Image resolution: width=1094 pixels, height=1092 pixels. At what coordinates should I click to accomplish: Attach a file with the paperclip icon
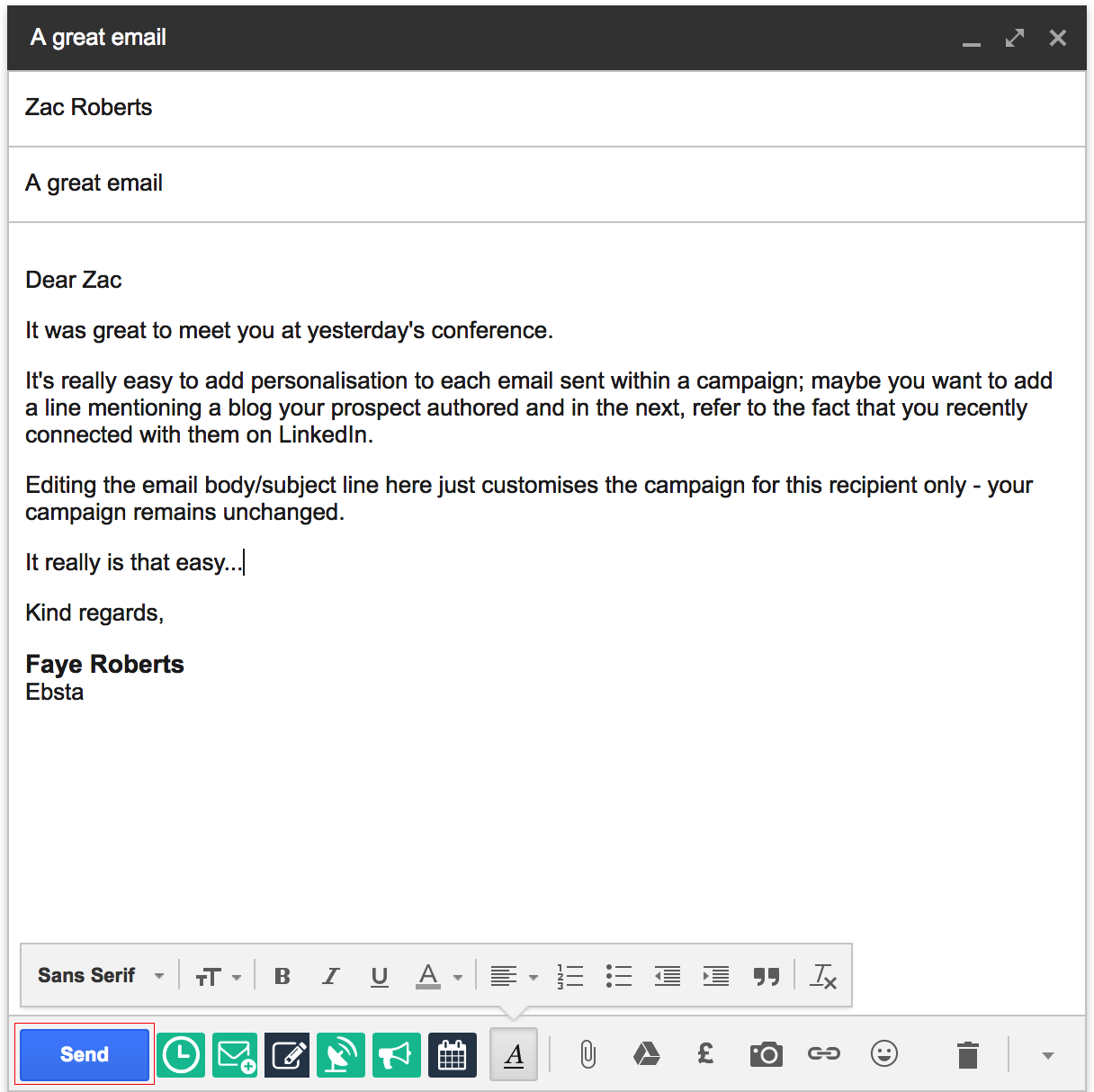[x=587, y=1054]
